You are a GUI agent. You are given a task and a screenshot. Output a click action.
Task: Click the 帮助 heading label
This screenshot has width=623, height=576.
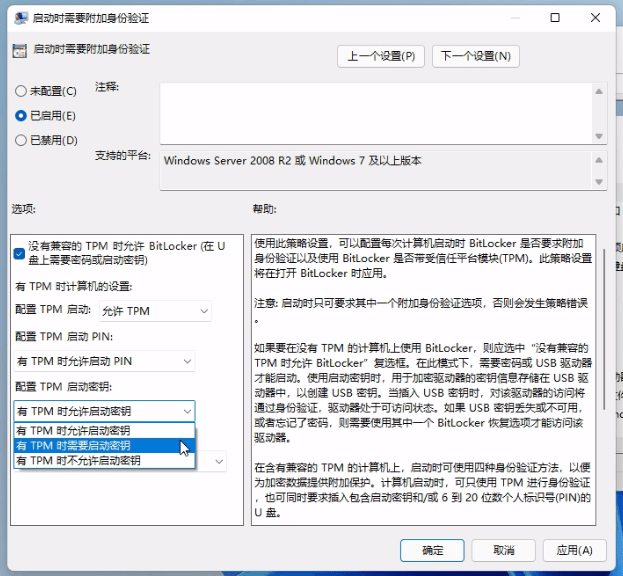[265, 209]
